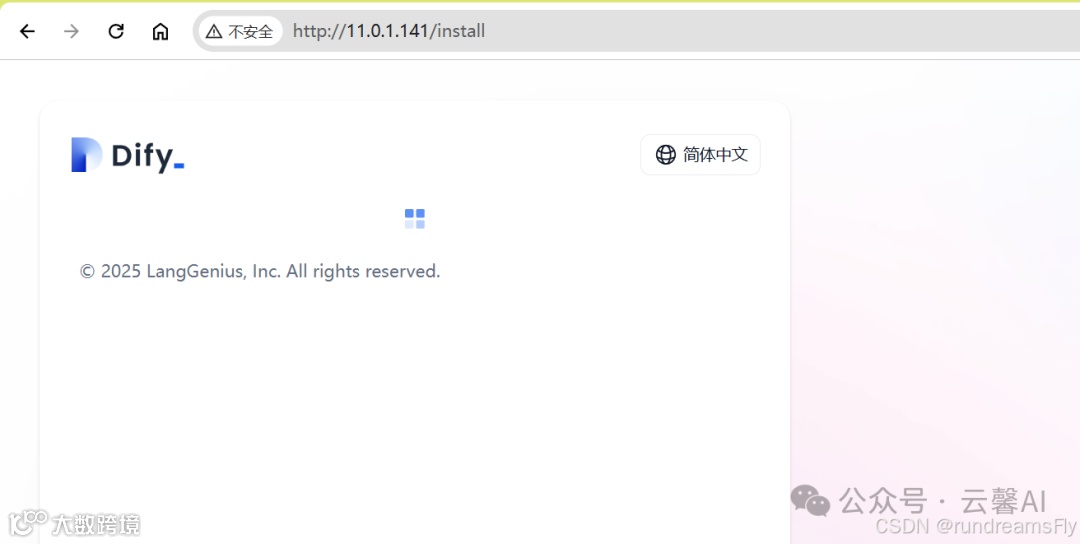
Task: Click the globe icon in language selector
Action: point(665,155)
